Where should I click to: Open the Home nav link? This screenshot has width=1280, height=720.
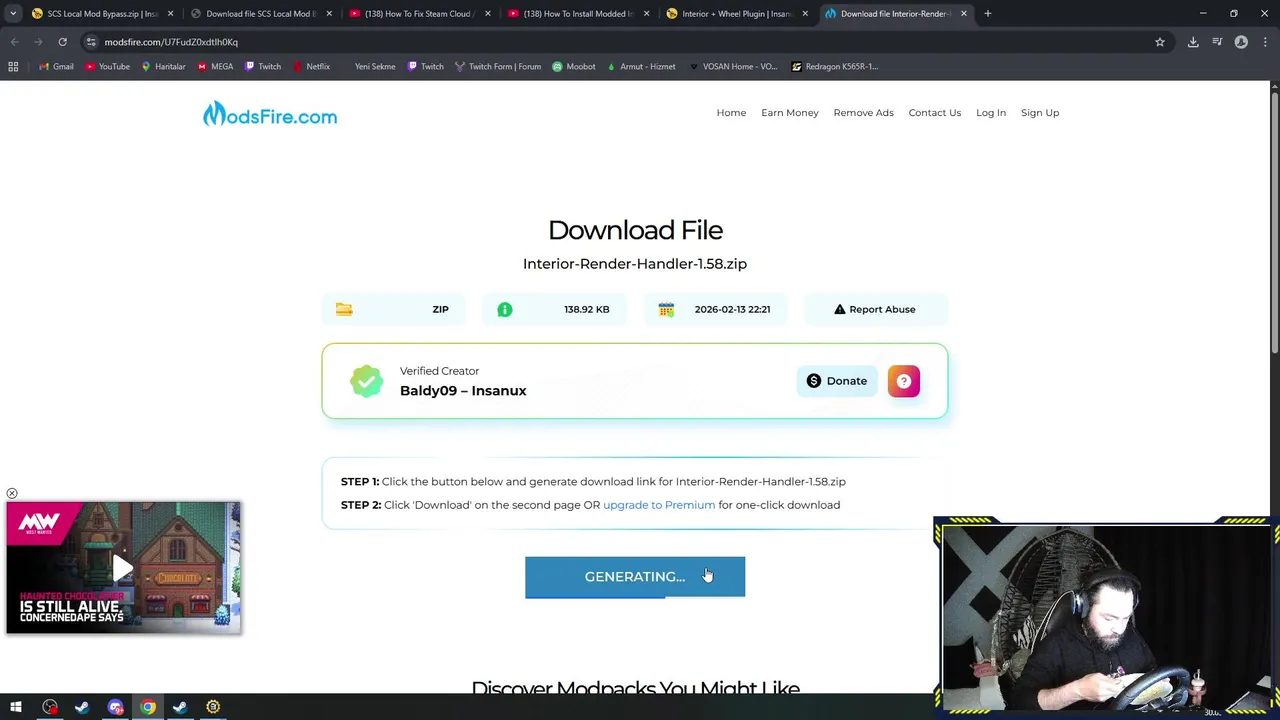[731, 113]
